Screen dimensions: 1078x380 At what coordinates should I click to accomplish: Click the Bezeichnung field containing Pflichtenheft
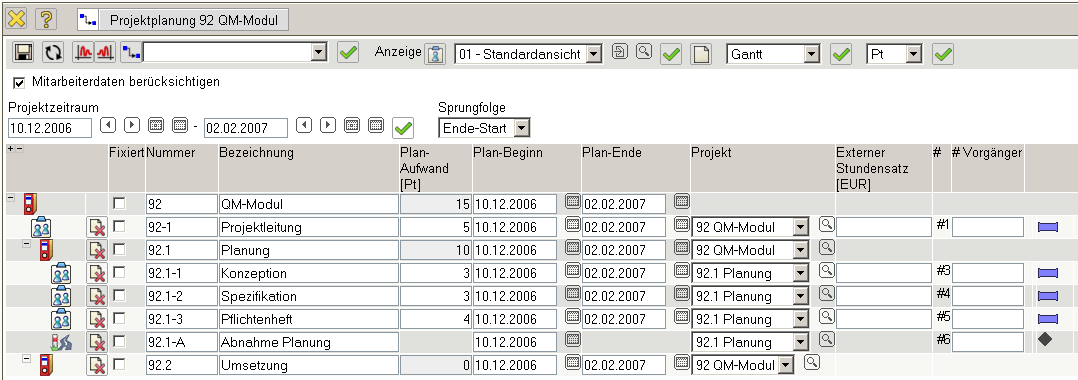pyautogui.click(x=309, y=320)
